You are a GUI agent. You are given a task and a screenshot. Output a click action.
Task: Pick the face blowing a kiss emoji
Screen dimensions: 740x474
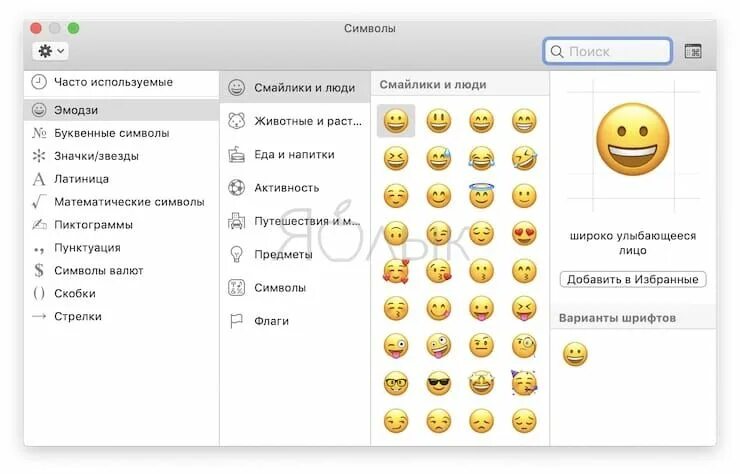click(438, 271)
